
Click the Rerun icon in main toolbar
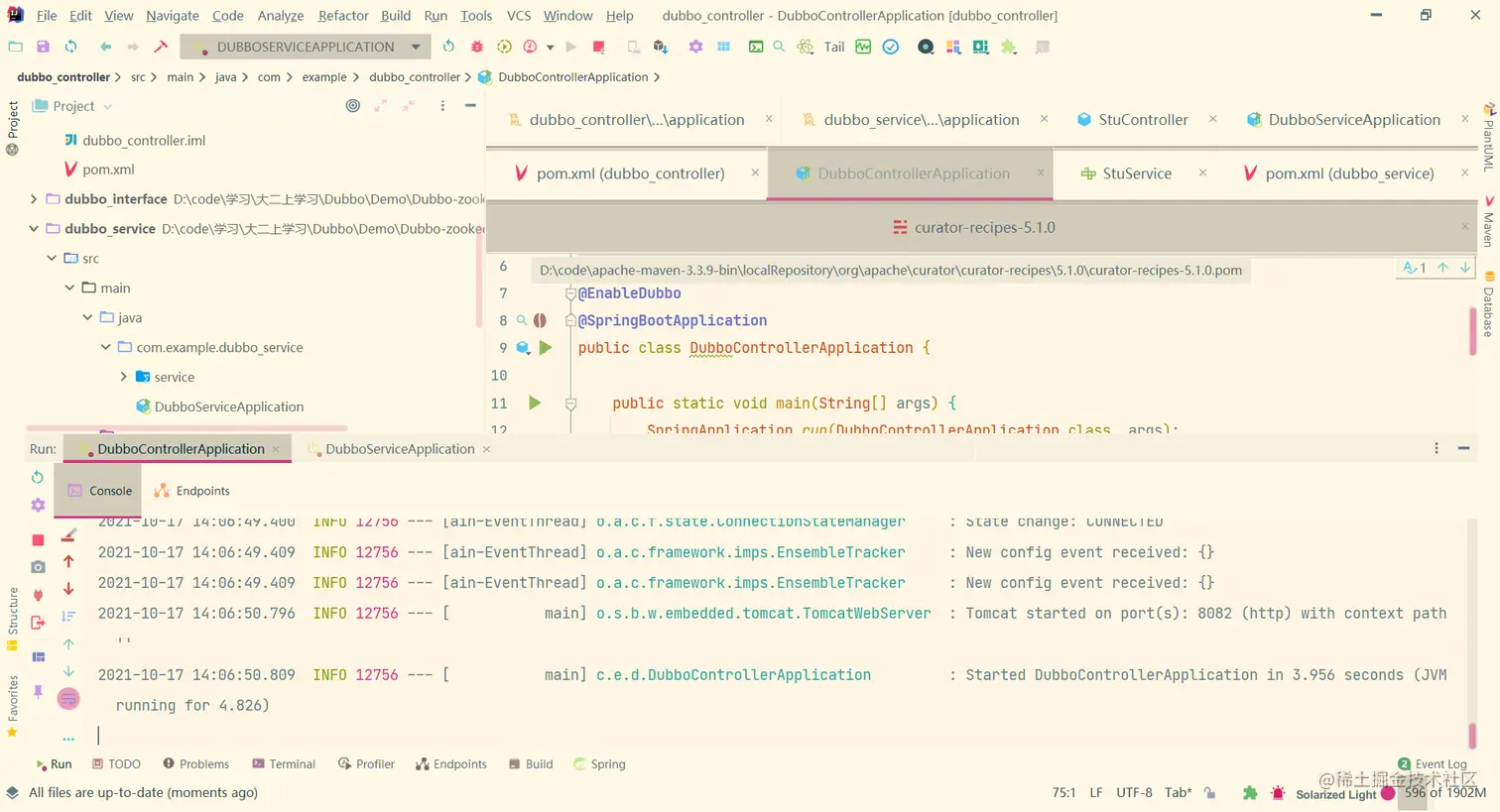448,47
